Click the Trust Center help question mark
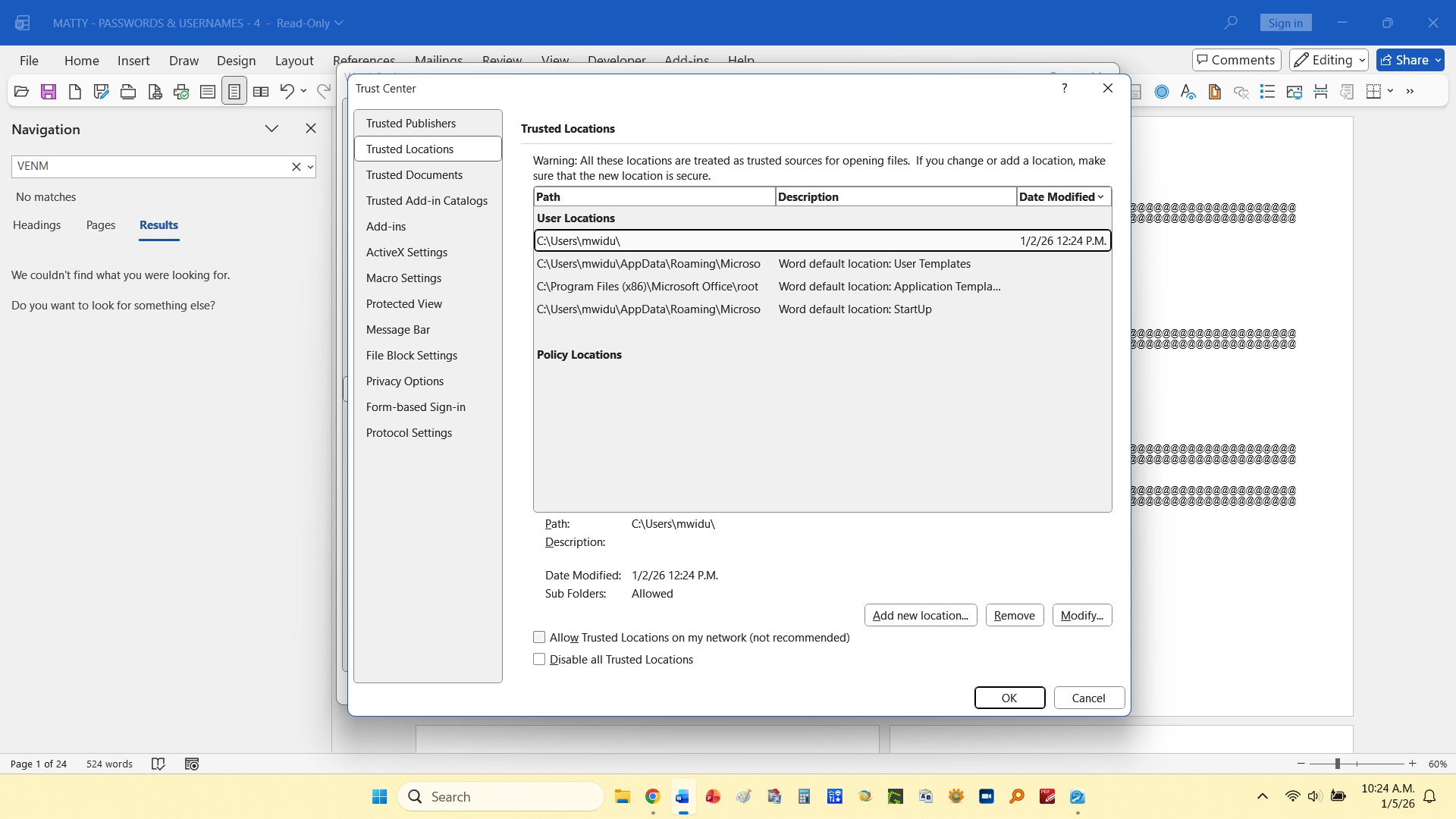 1065,89
